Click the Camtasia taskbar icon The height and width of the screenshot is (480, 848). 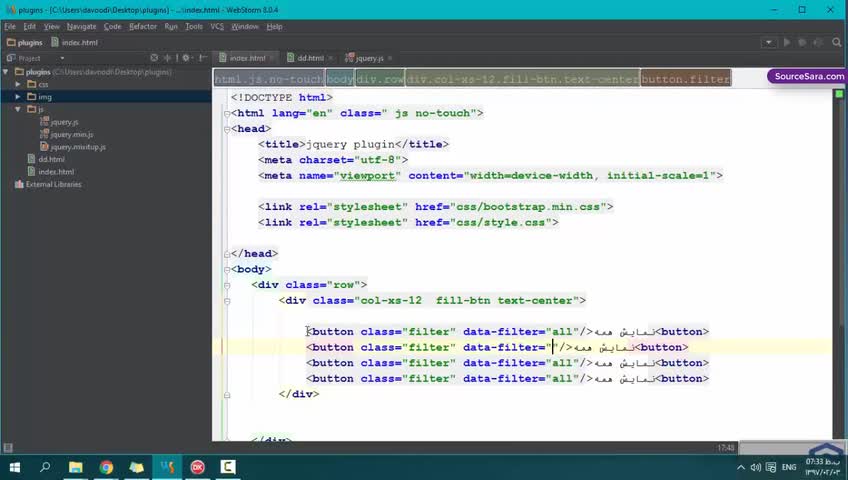[228, 467]
